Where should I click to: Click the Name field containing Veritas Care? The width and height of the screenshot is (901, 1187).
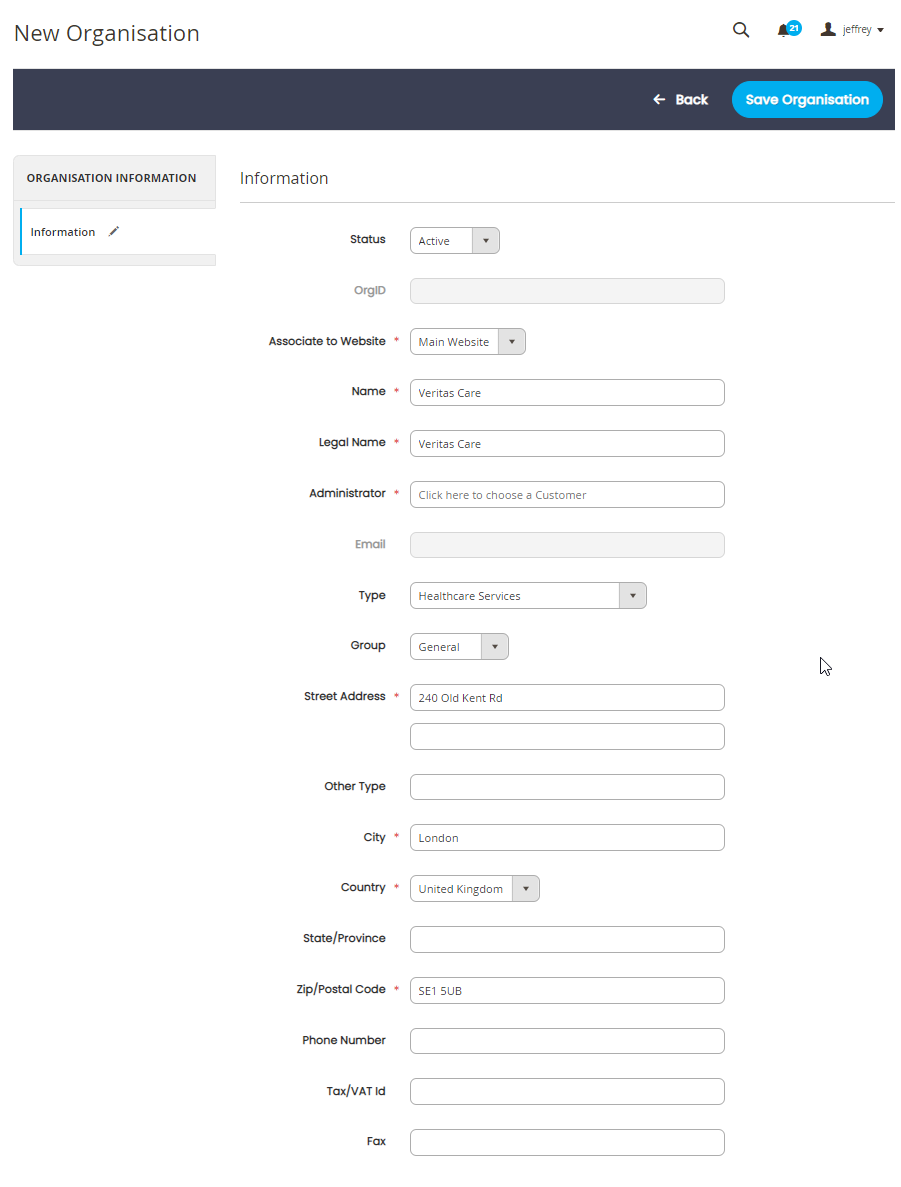(567, 393)
